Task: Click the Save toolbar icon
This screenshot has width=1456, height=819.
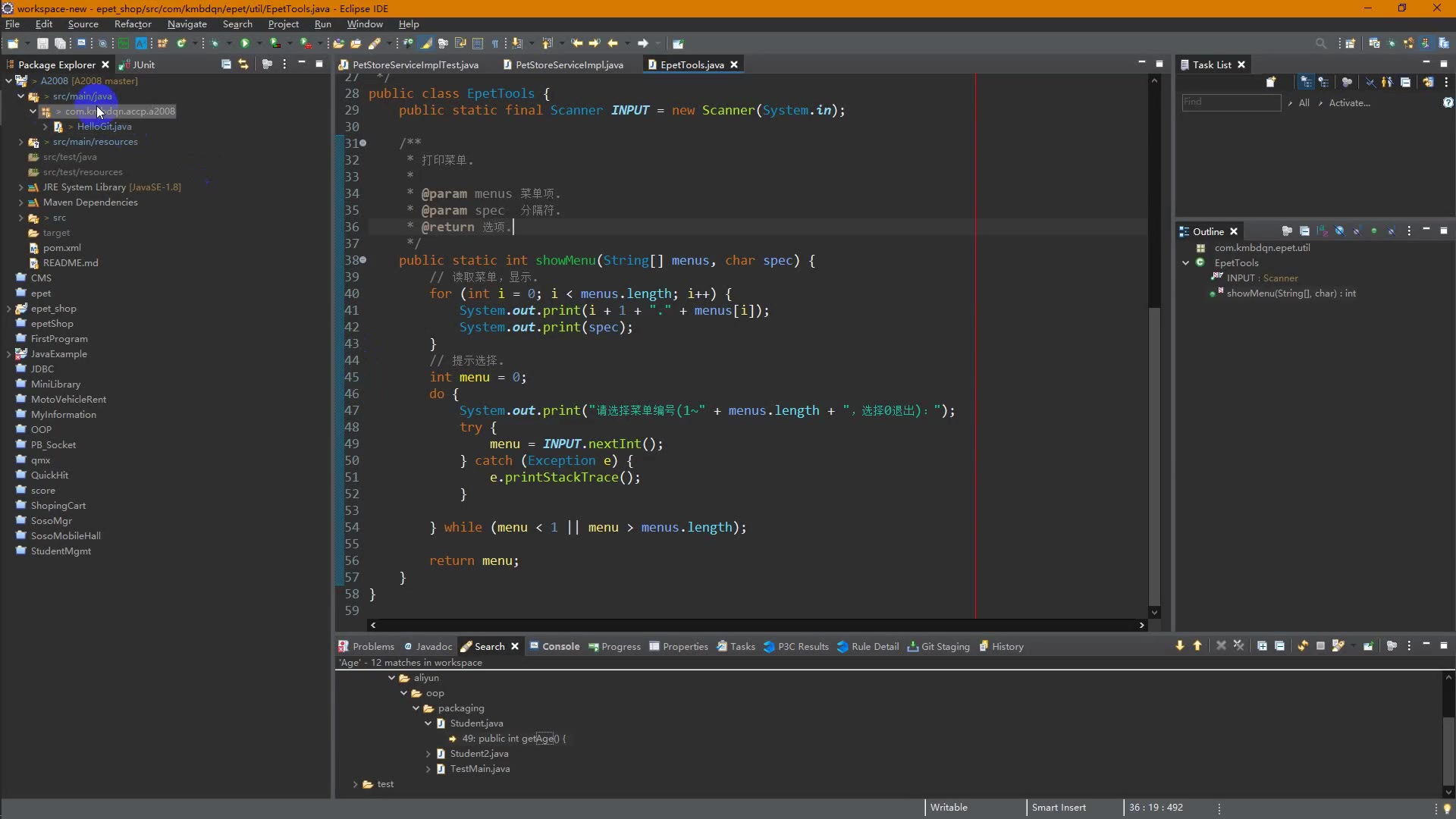Action: pyautogui.click(x=42, y=43)
